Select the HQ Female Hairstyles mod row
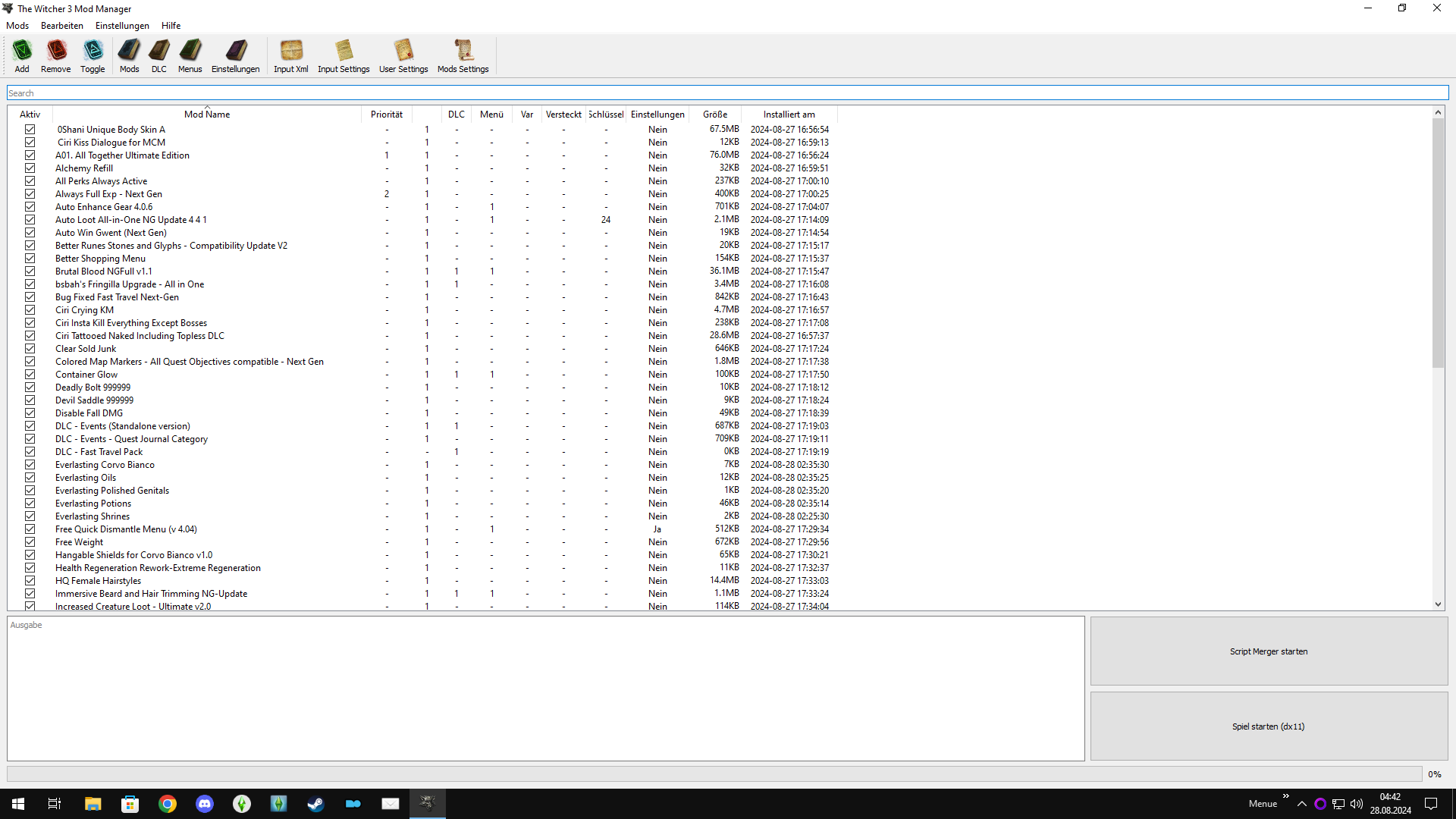1456x819 pixels. tap(422, 581)
